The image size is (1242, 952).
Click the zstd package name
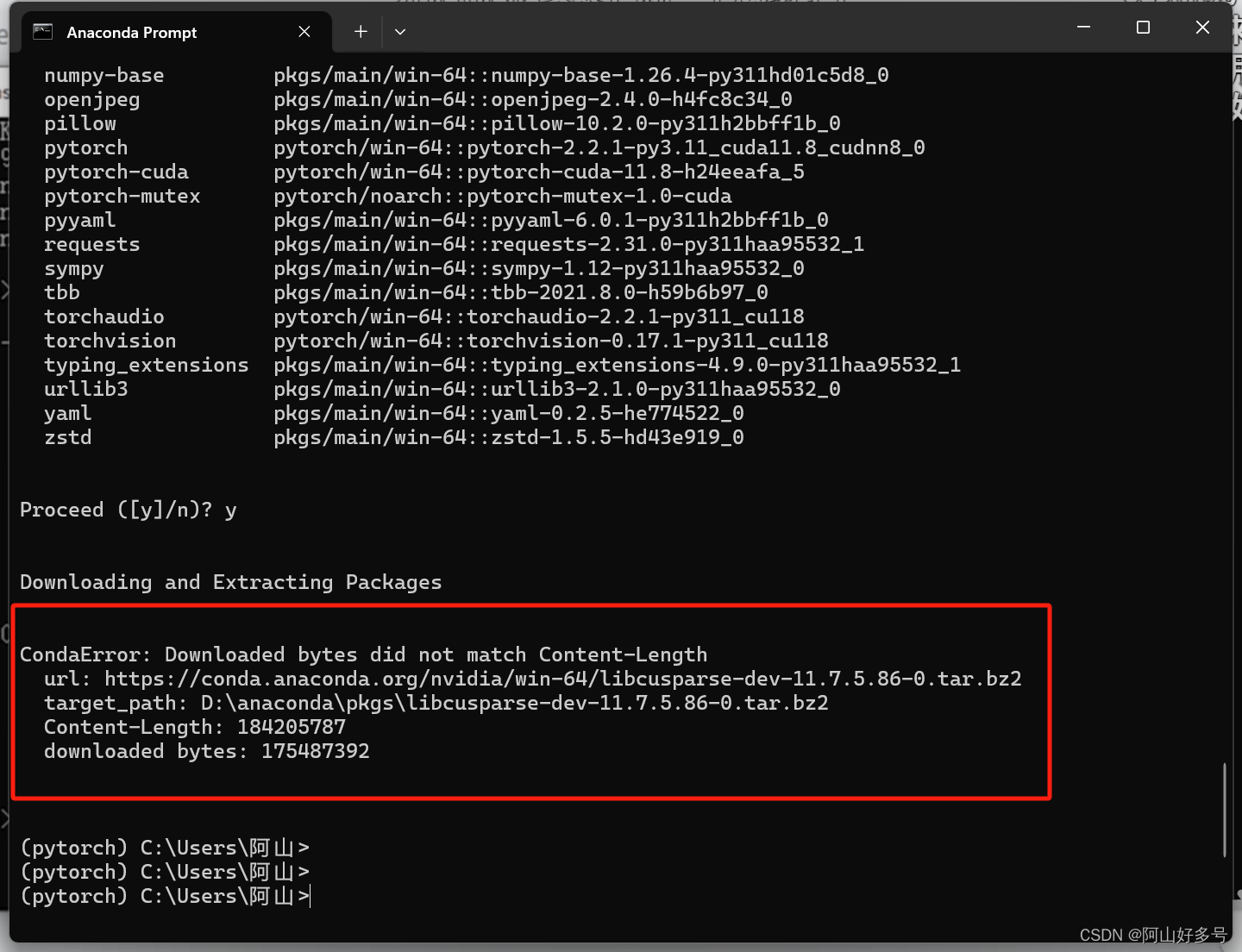pos(67,437)
